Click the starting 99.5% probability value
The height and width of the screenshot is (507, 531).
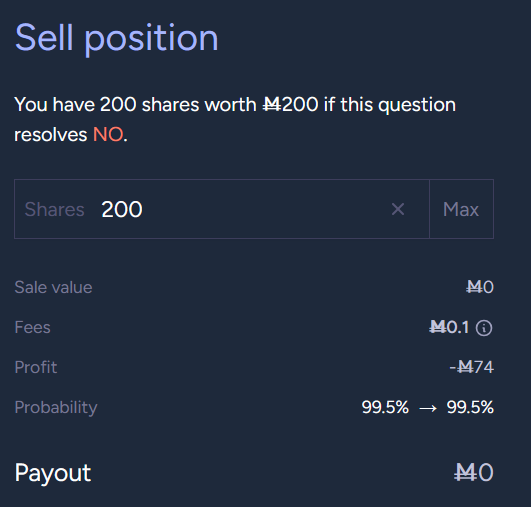pos(385,407)
